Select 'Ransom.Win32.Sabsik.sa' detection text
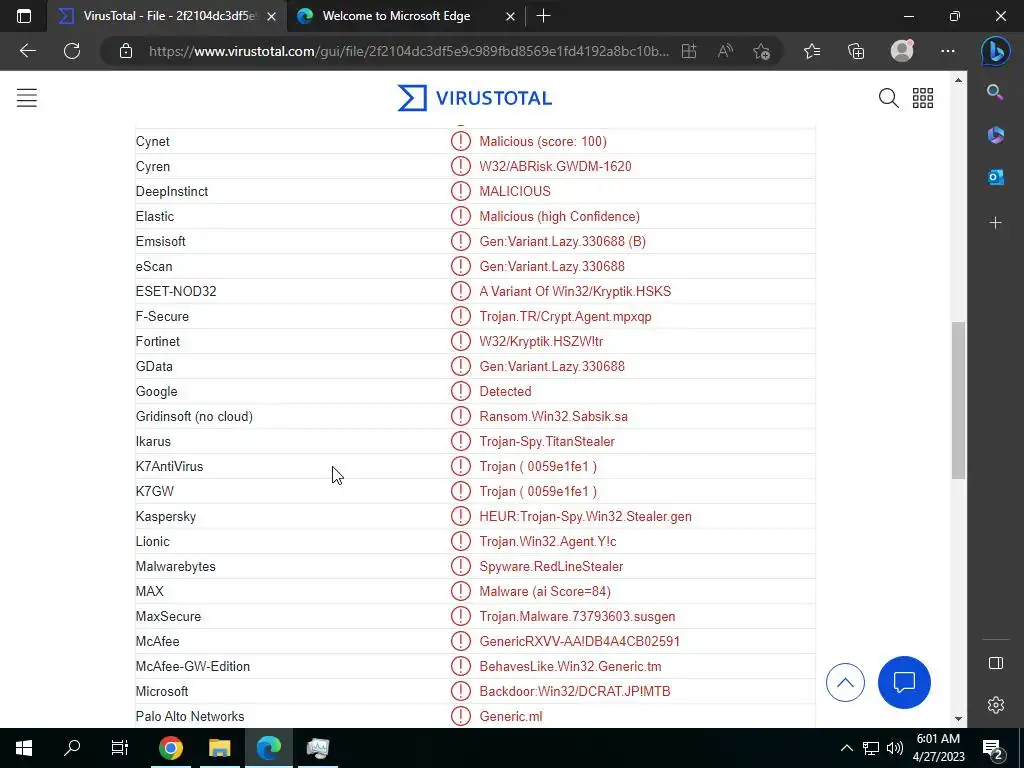 (553, 416)
